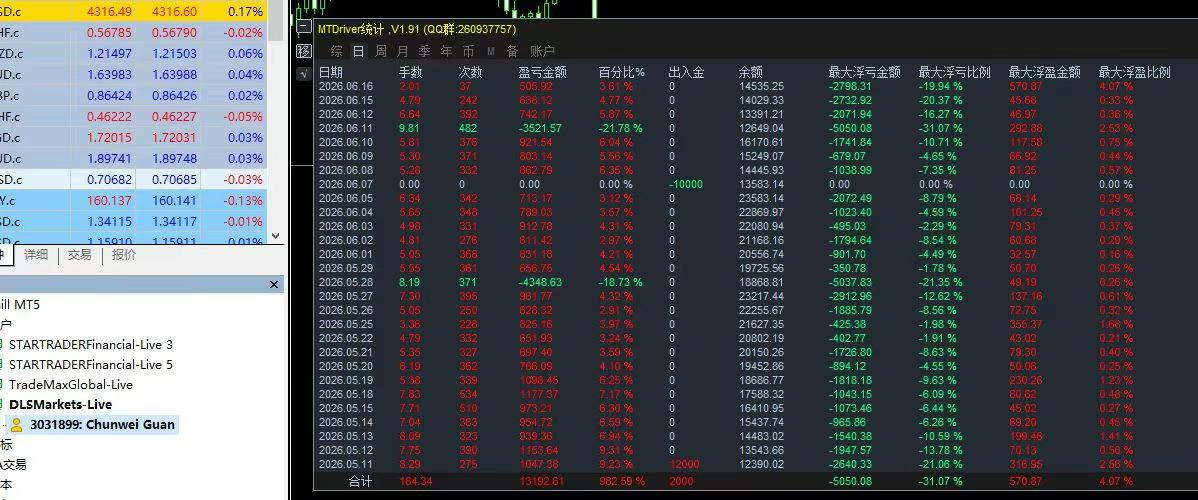Screen dimensions: 1198x500
Task: Click the 移 move-panel icon
Action: click(x=303, y=51)
